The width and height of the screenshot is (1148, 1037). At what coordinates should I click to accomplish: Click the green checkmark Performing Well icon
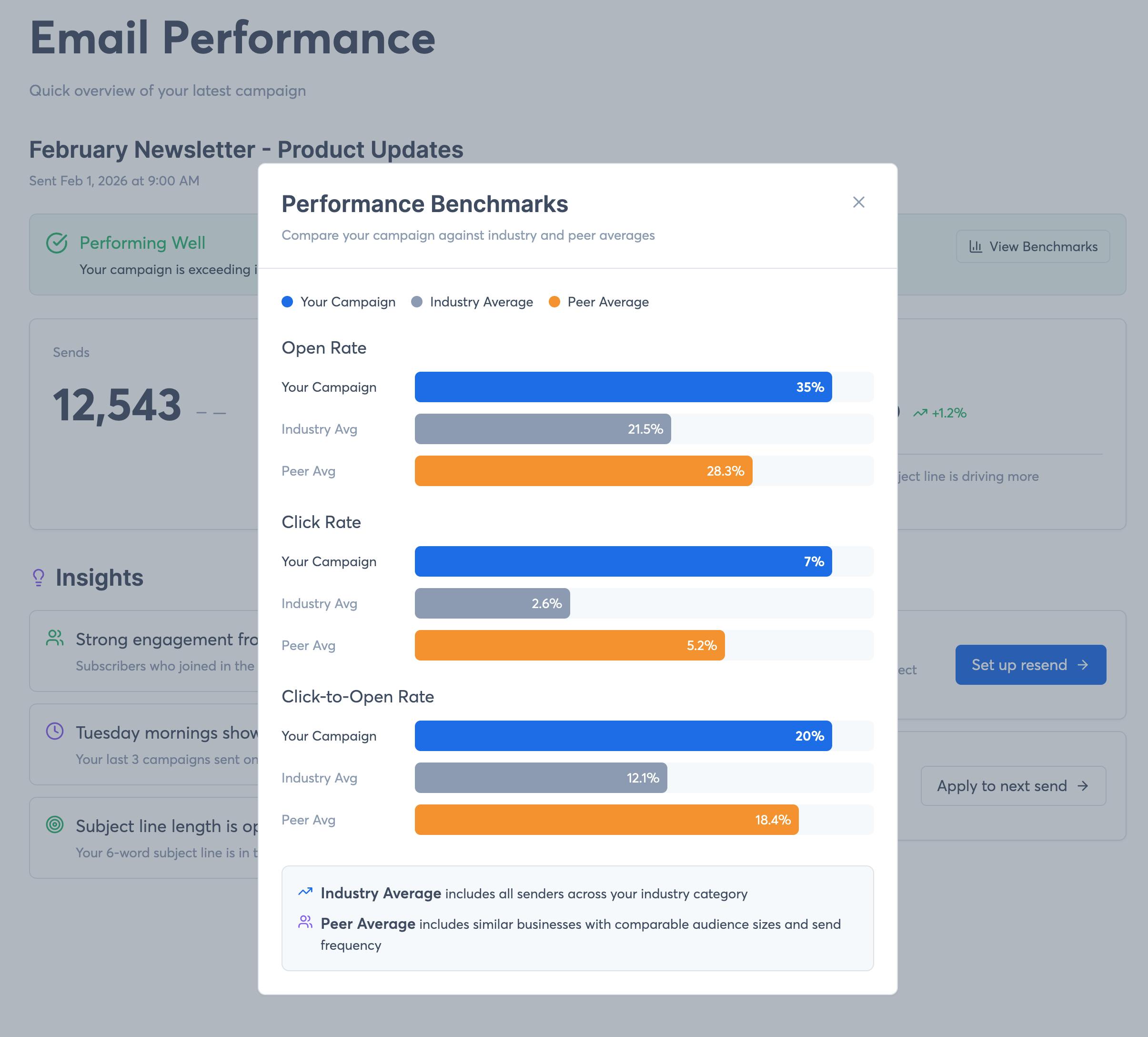[x=57, y=244]
